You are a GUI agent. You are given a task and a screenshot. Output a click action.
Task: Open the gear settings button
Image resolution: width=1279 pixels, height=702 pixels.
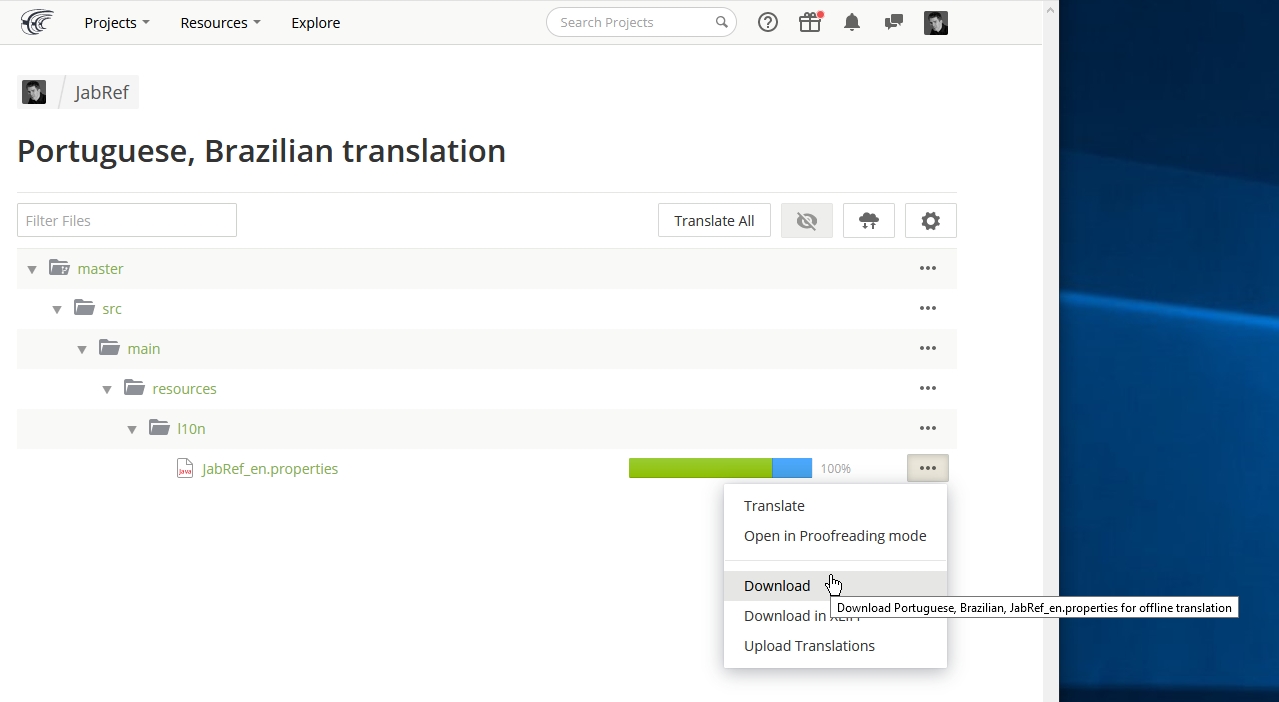(x=930, y=221)
